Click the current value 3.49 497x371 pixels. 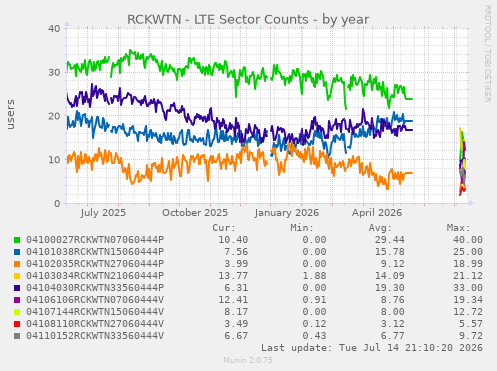pyautogui.click(x=236, y=324)
